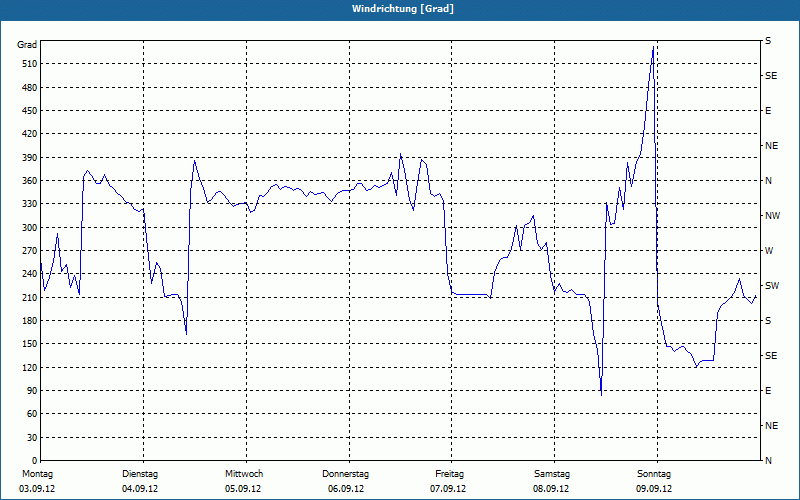Click the topmost 'S' compass label
This screenshot has height=500, width=800.
point(768,41)
